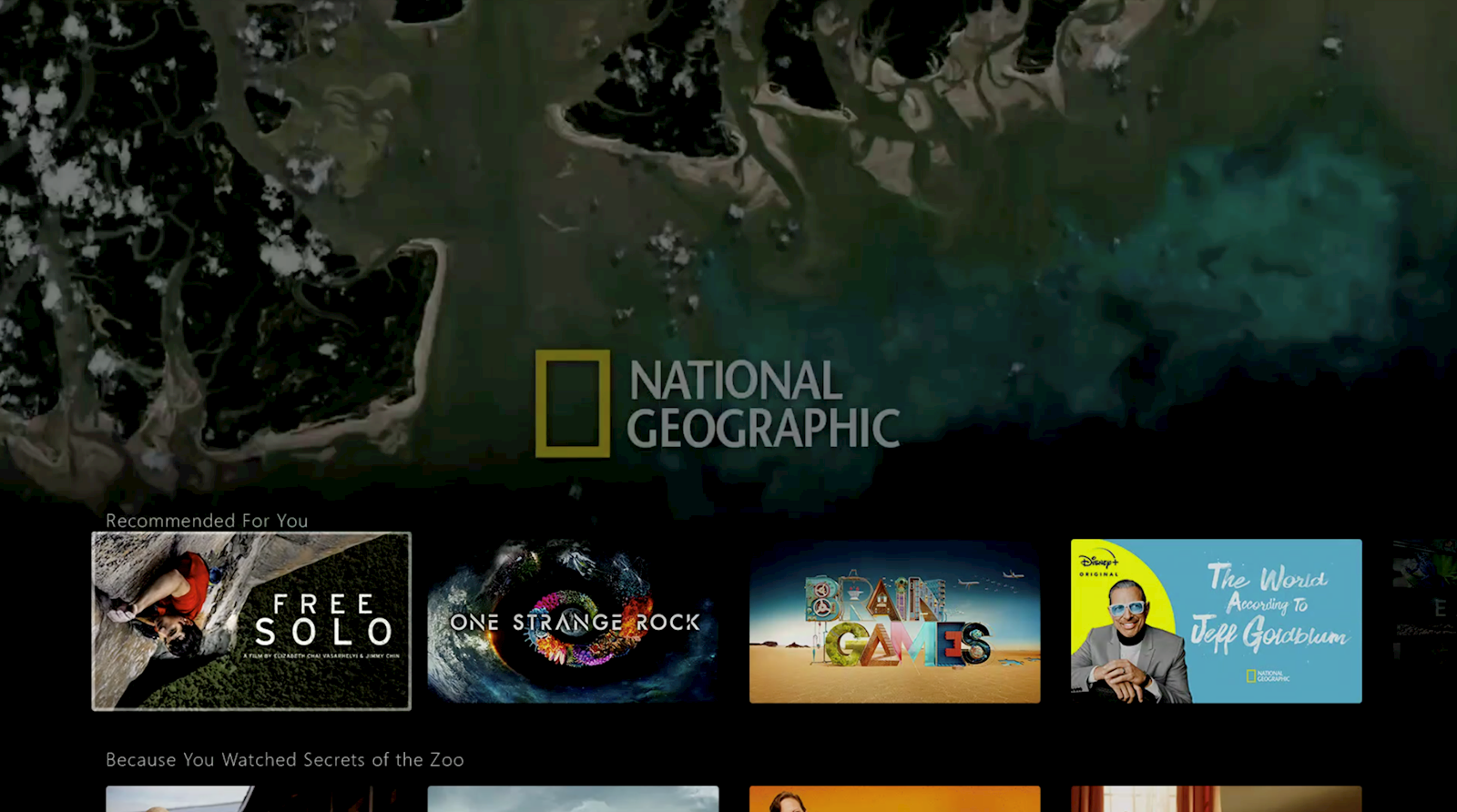The image size is (1457, 812).
Task: Click the Disney+ Original badge on Goldblum tile
Action: coord(1099,564)
